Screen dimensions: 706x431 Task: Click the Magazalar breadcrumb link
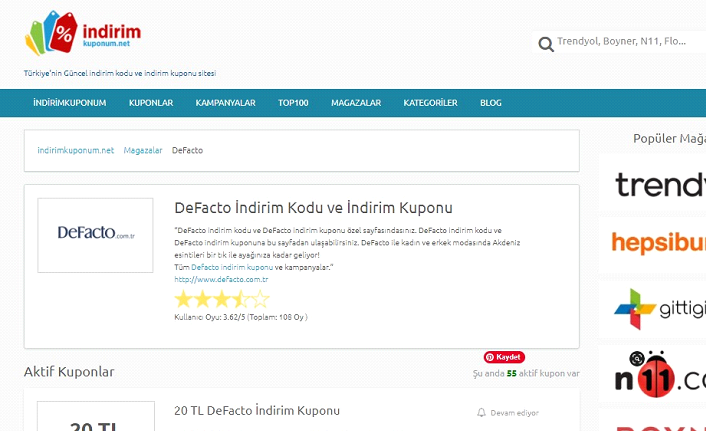pyautogui.click(x=143, y=150)
